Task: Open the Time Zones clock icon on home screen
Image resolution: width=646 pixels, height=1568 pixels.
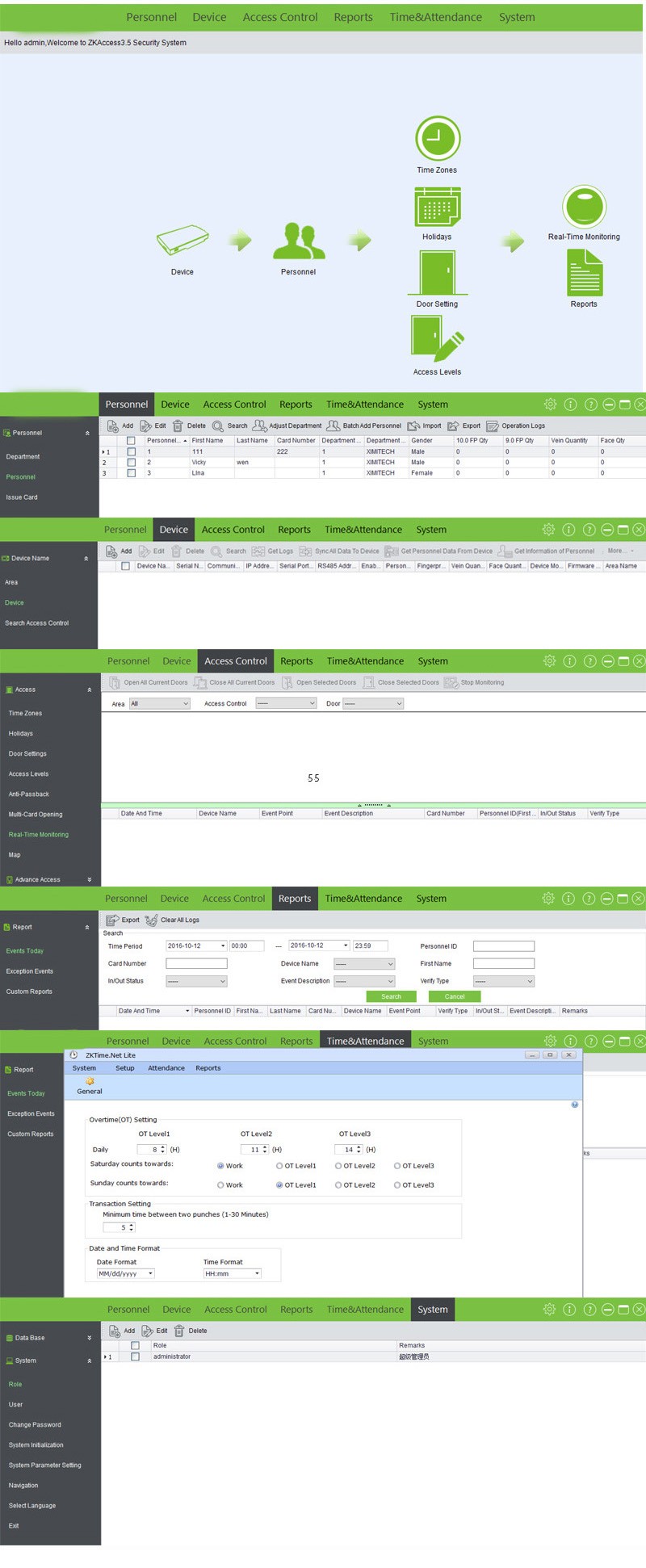Action: tap(438, 139)
